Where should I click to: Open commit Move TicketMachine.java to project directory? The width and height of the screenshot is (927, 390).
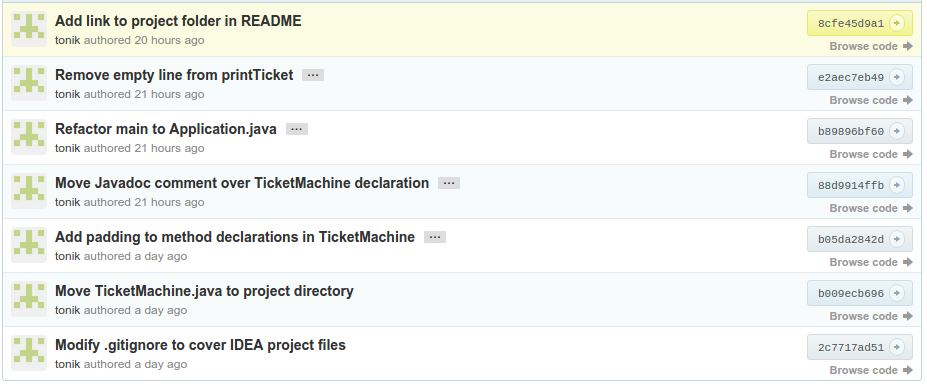click(204, 291)
